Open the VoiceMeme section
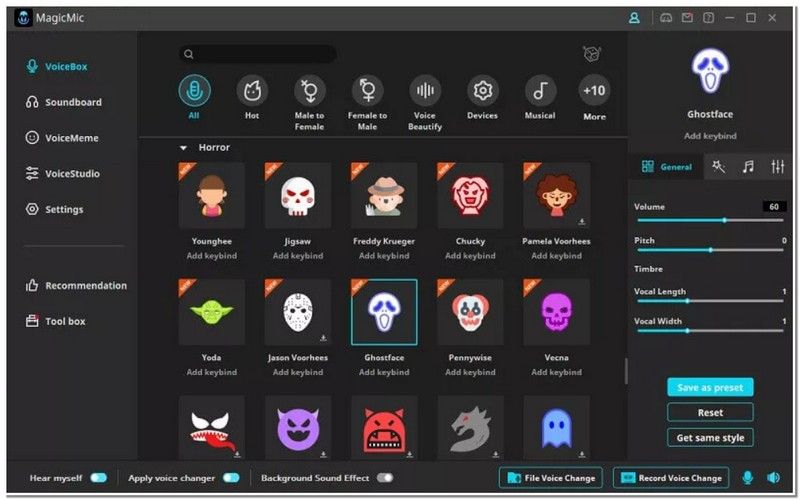800x500 pixels. [62, 138]
